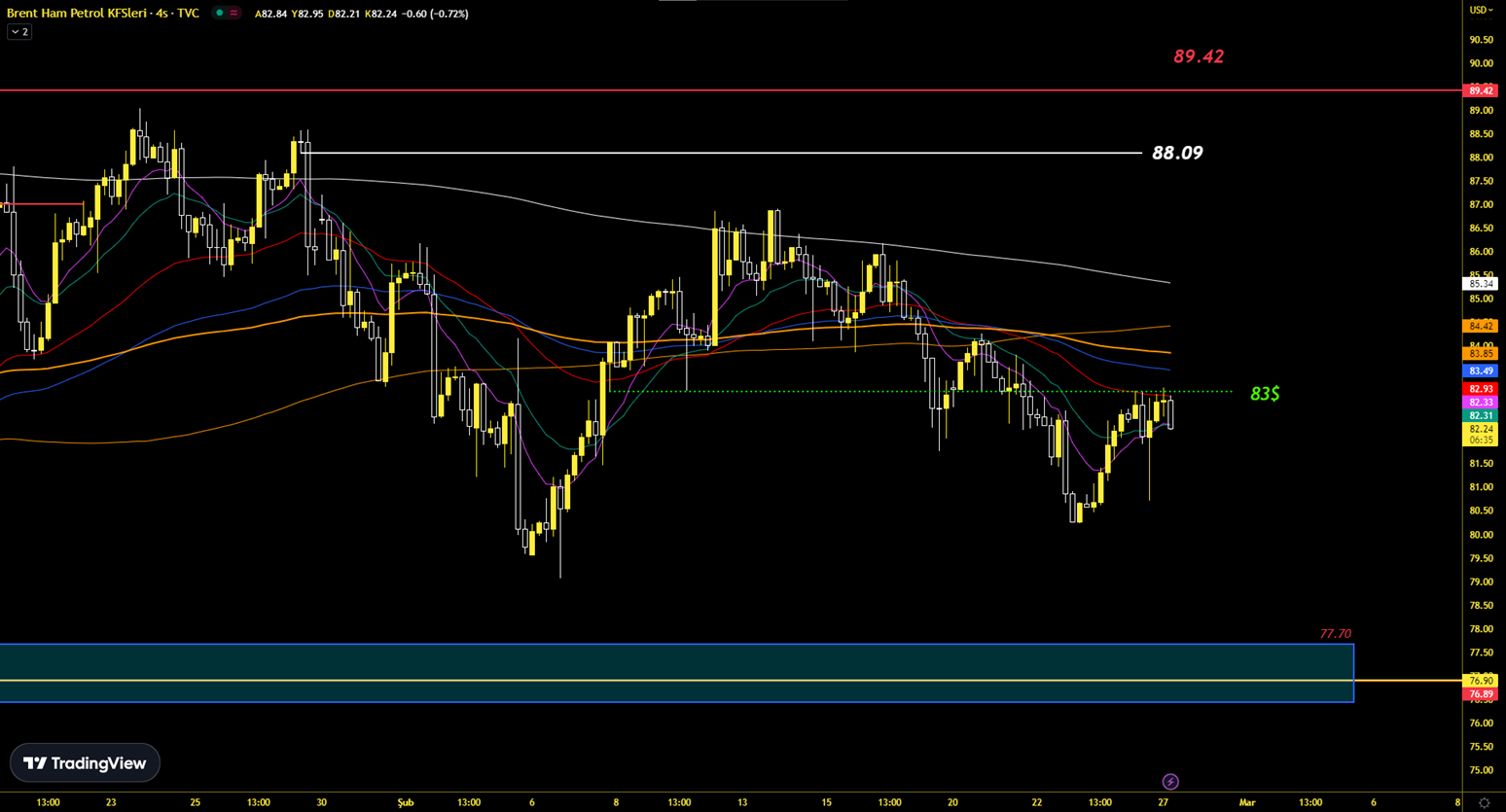The image size is (1506, 812).
Task: Click the 79.00 price scale level
Action: [x=1481, y=582]
